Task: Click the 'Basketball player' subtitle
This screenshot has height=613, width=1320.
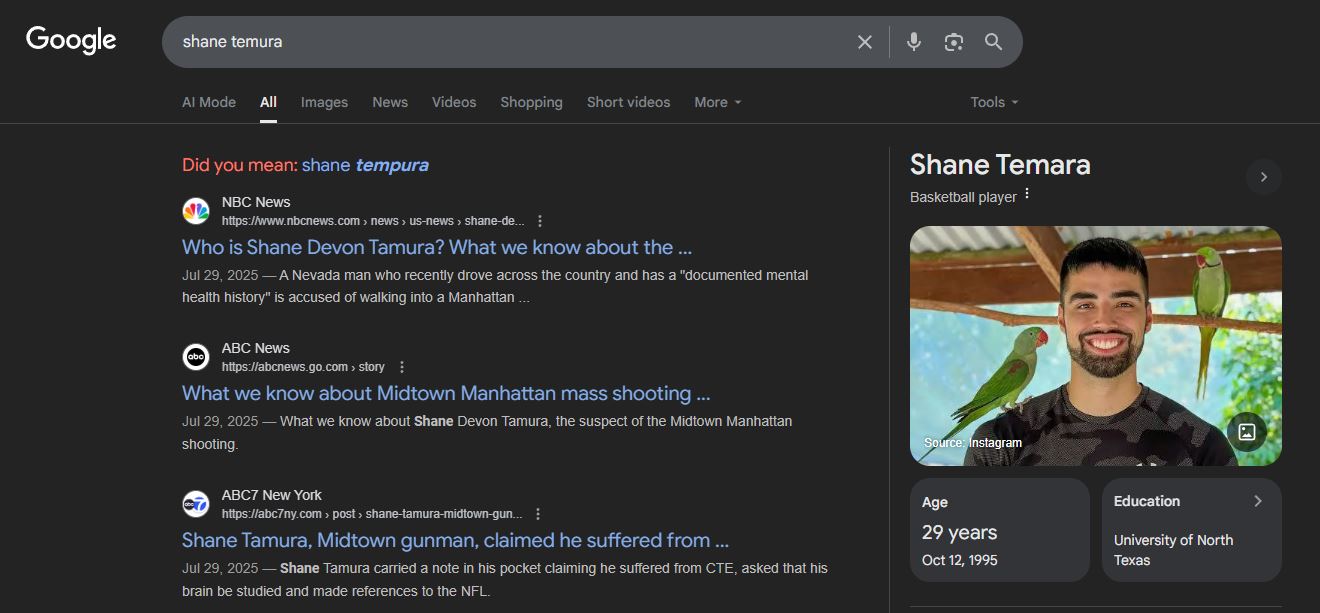Action: pos(963,197)
